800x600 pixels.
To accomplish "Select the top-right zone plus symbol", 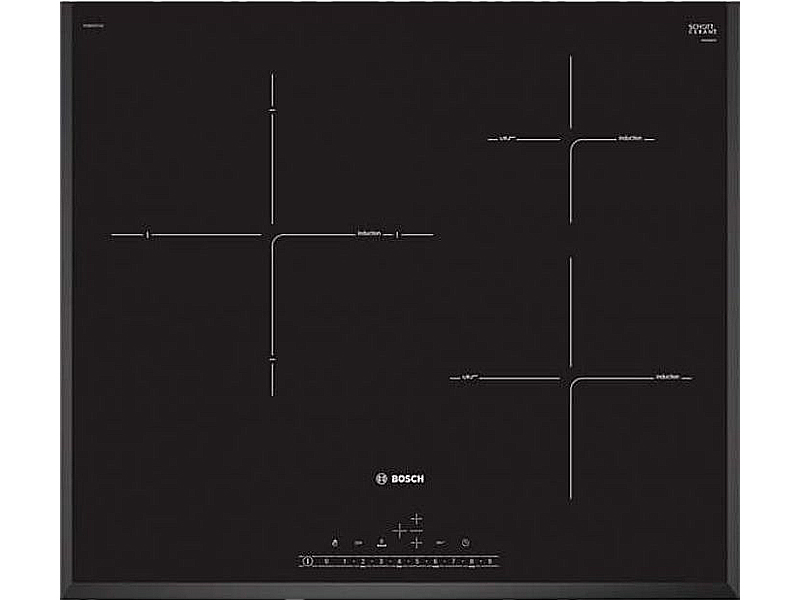I will pyautogui.click(x=417, y=518).
